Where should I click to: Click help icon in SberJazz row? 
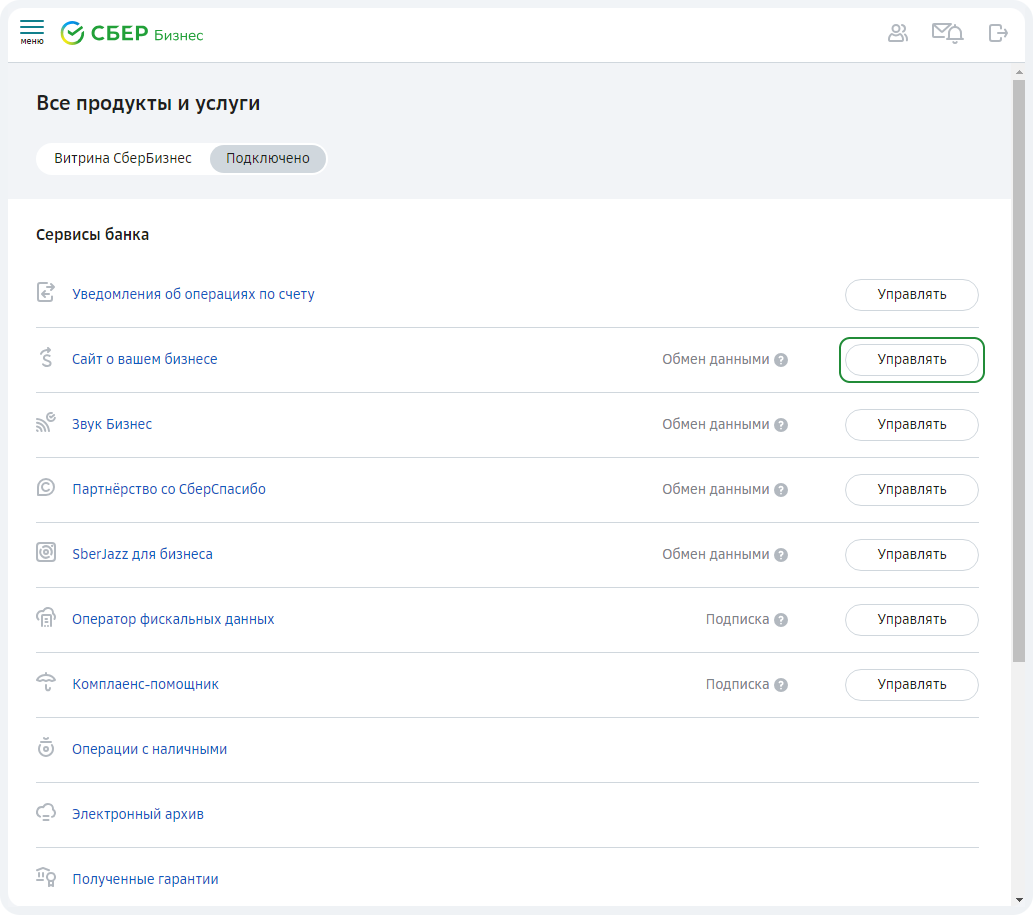(781, 555)
